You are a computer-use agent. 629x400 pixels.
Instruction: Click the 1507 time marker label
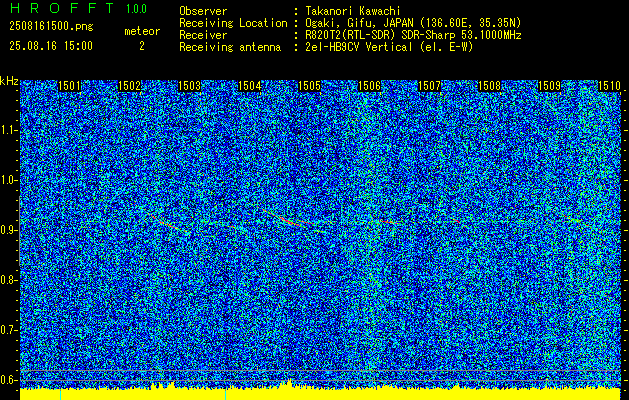430,86
